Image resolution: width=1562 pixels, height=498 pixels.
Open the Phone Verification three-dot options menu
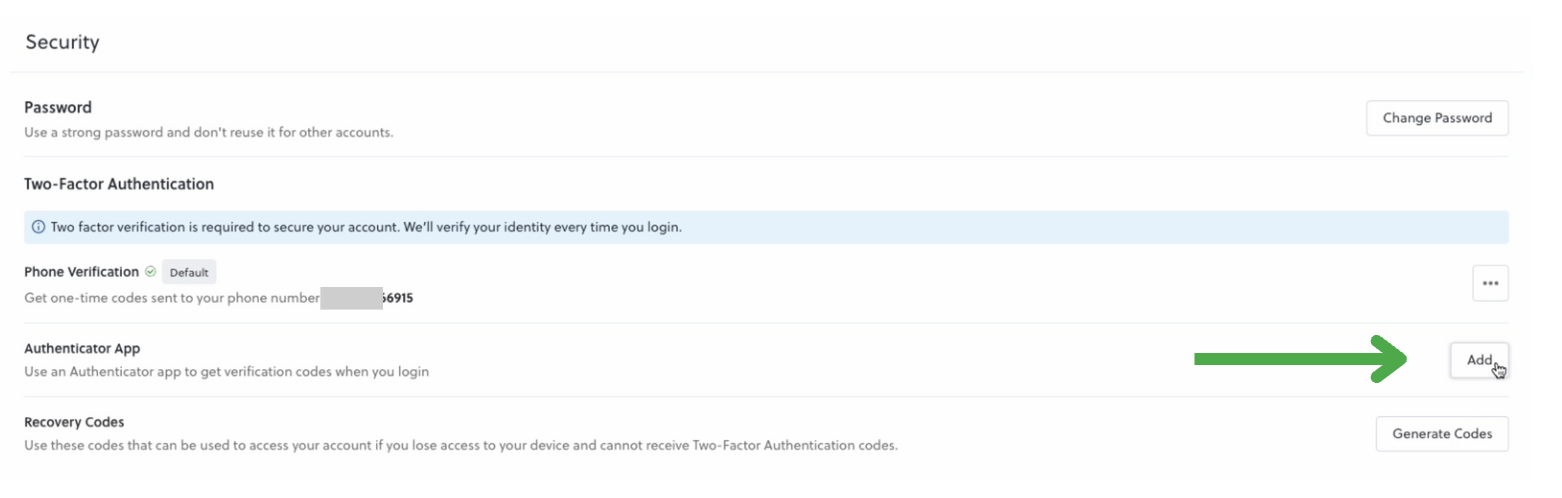pyautogui.click(x=1490, y=283)
